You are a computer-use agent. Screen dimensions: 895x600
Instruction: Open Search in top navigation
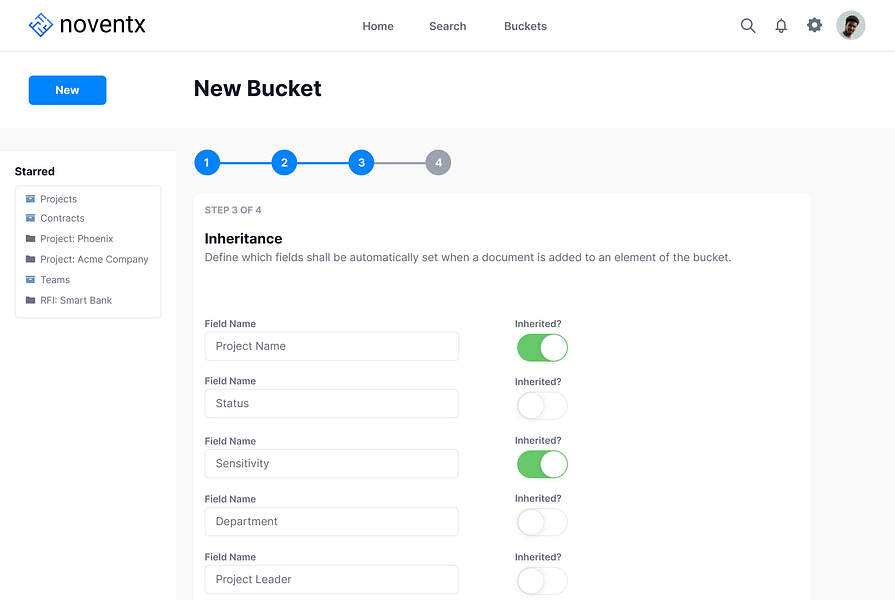[x=448, y=26]
